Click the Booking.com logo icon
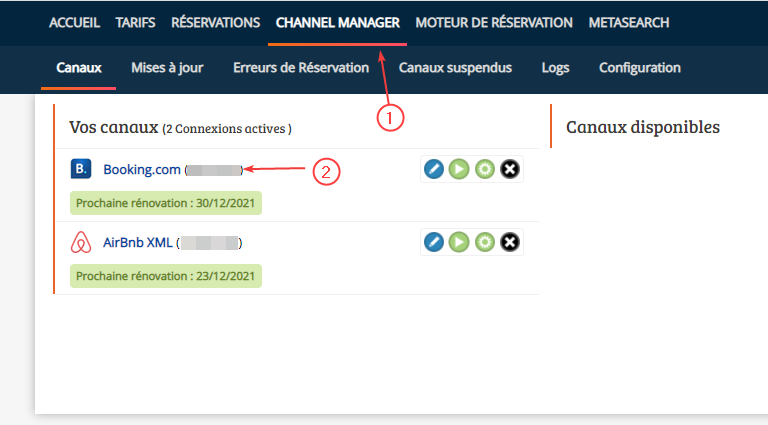 pos(81,169)
